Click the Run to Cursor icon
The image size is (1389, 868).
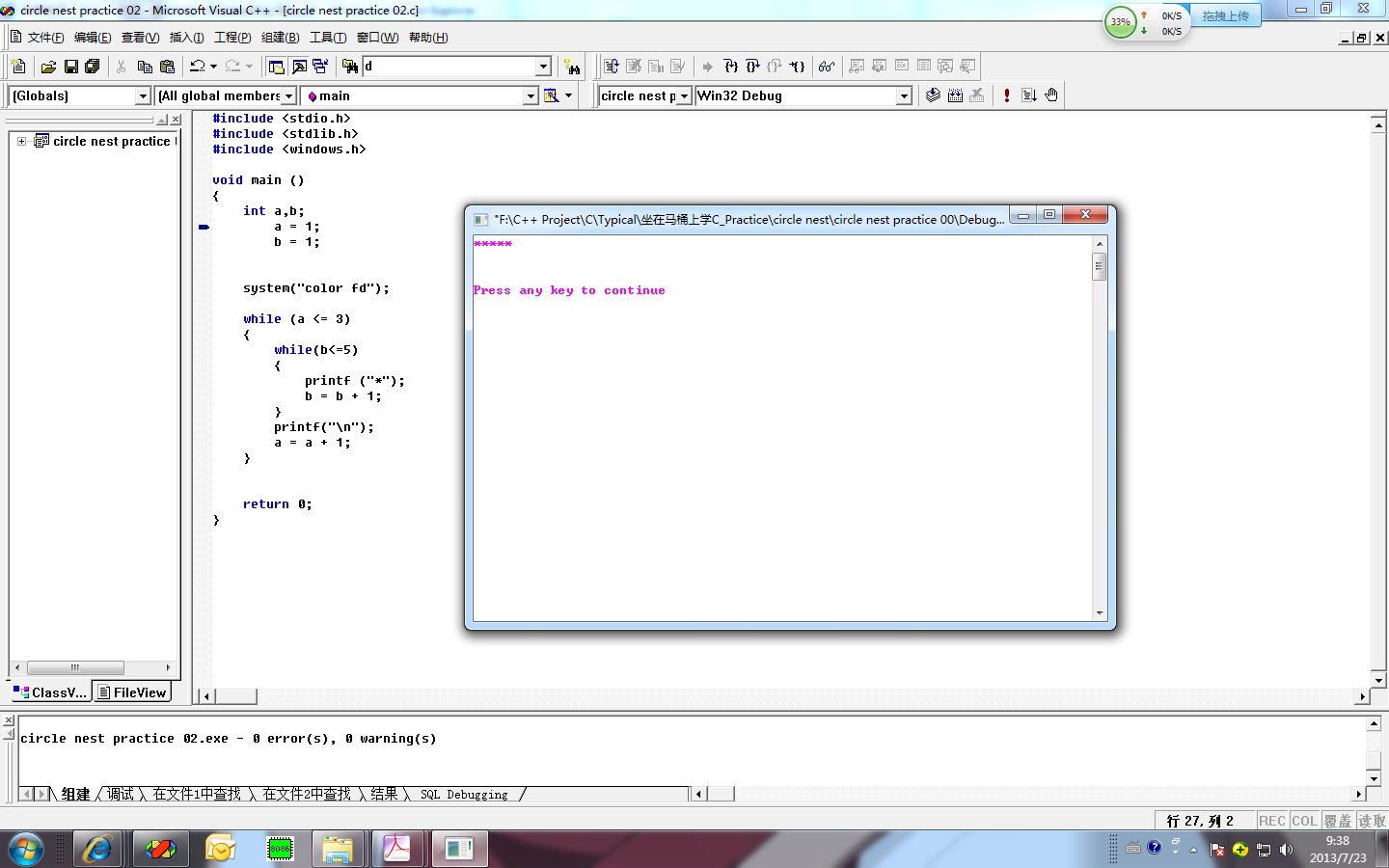coord(797,67)
